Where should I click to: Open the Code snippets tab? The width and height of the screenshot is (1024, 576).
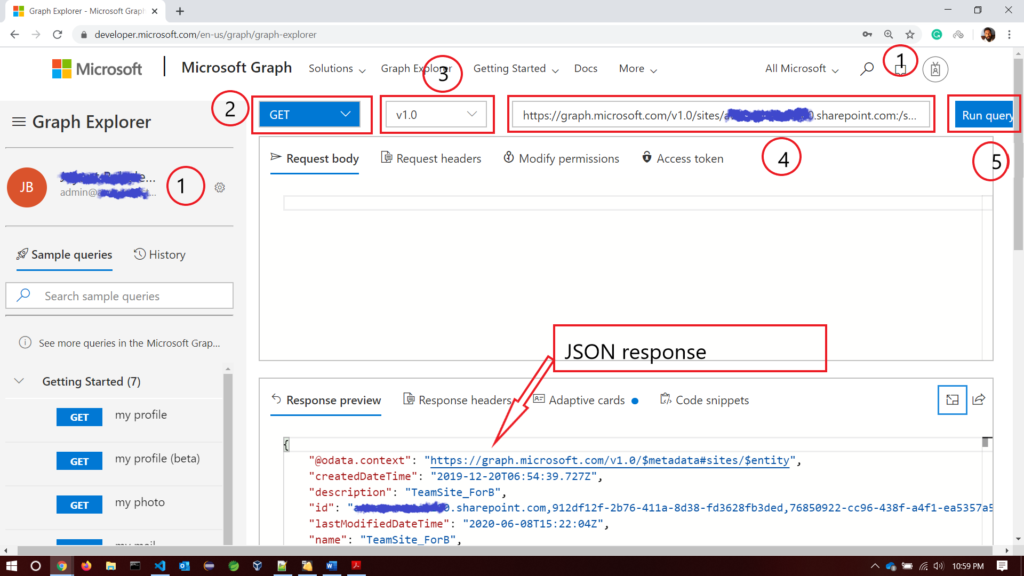coord(705,400)
